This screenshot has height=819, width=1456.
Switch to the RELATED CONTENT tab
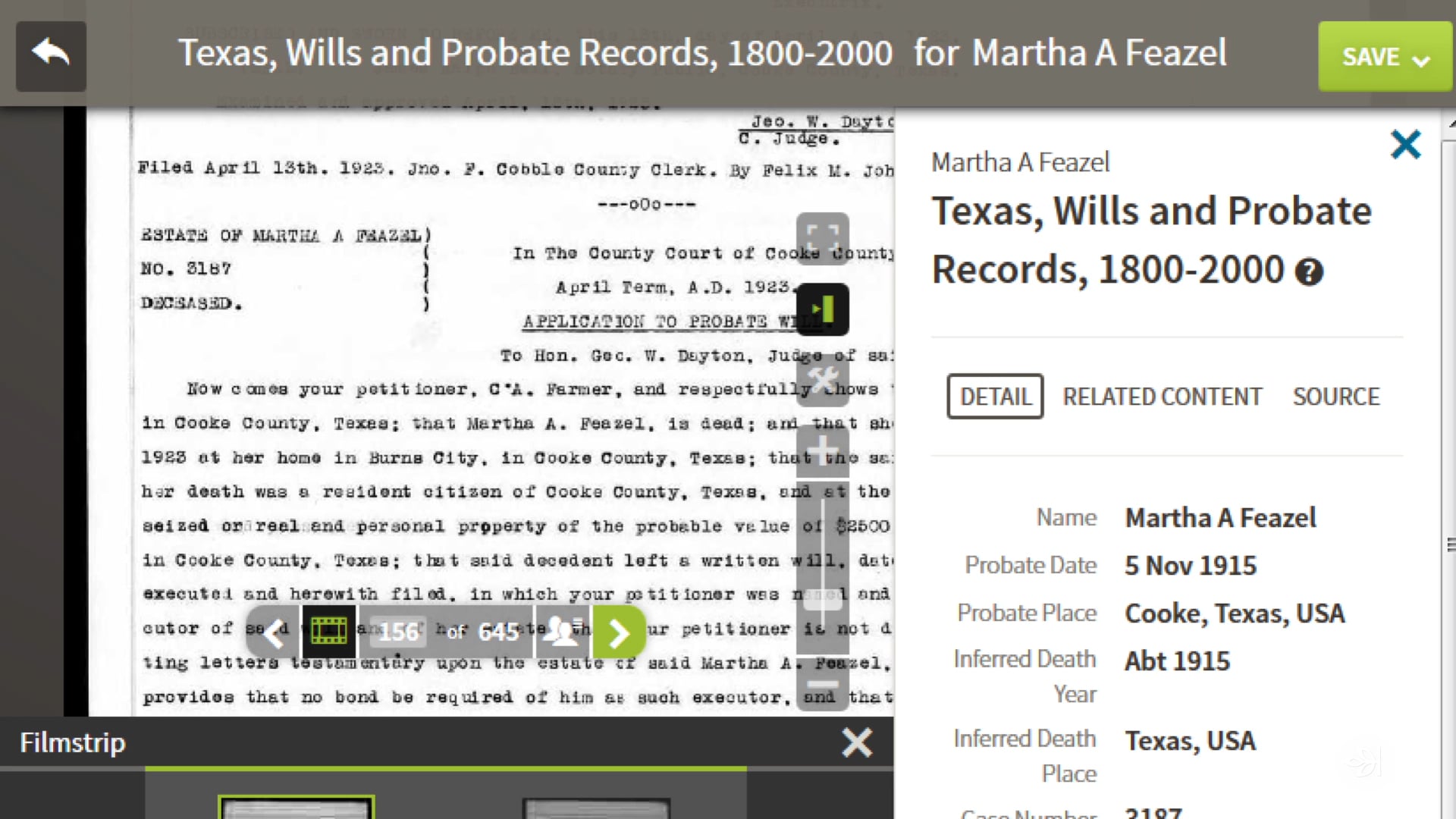point(1163,396)
